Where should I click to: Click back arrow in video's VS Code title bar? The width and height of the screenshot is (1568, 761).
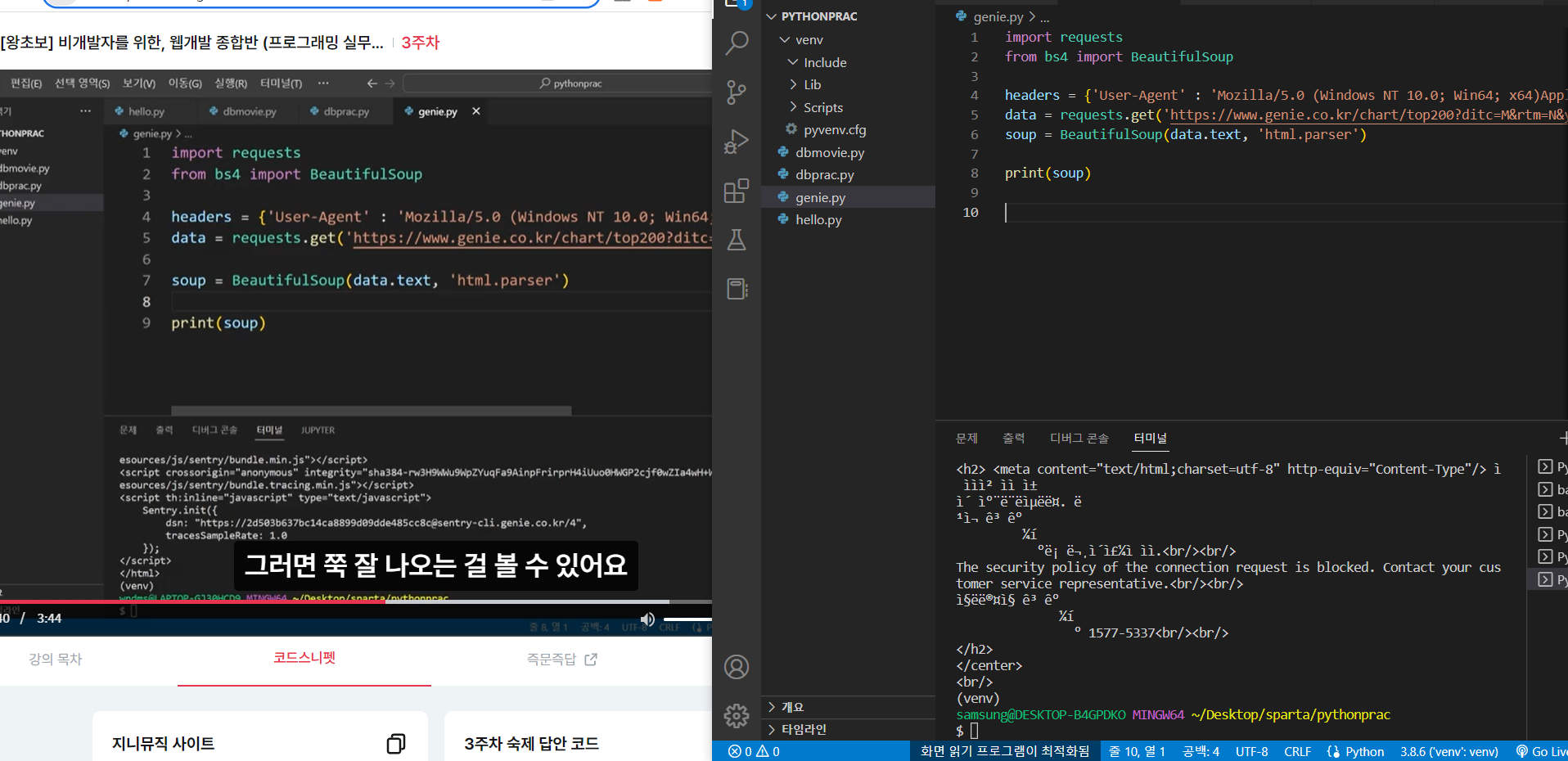(x=372, y=83)
